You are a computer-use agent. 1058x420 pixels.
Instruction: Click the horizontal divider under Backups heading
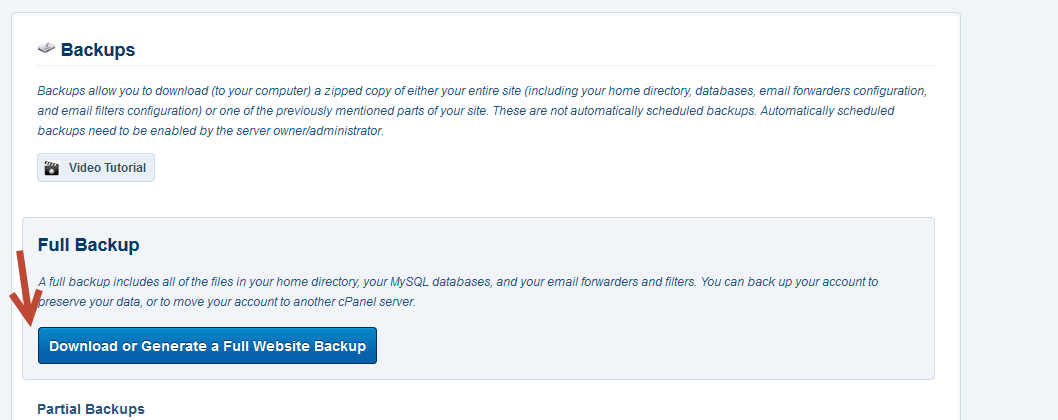coord(486,65)
